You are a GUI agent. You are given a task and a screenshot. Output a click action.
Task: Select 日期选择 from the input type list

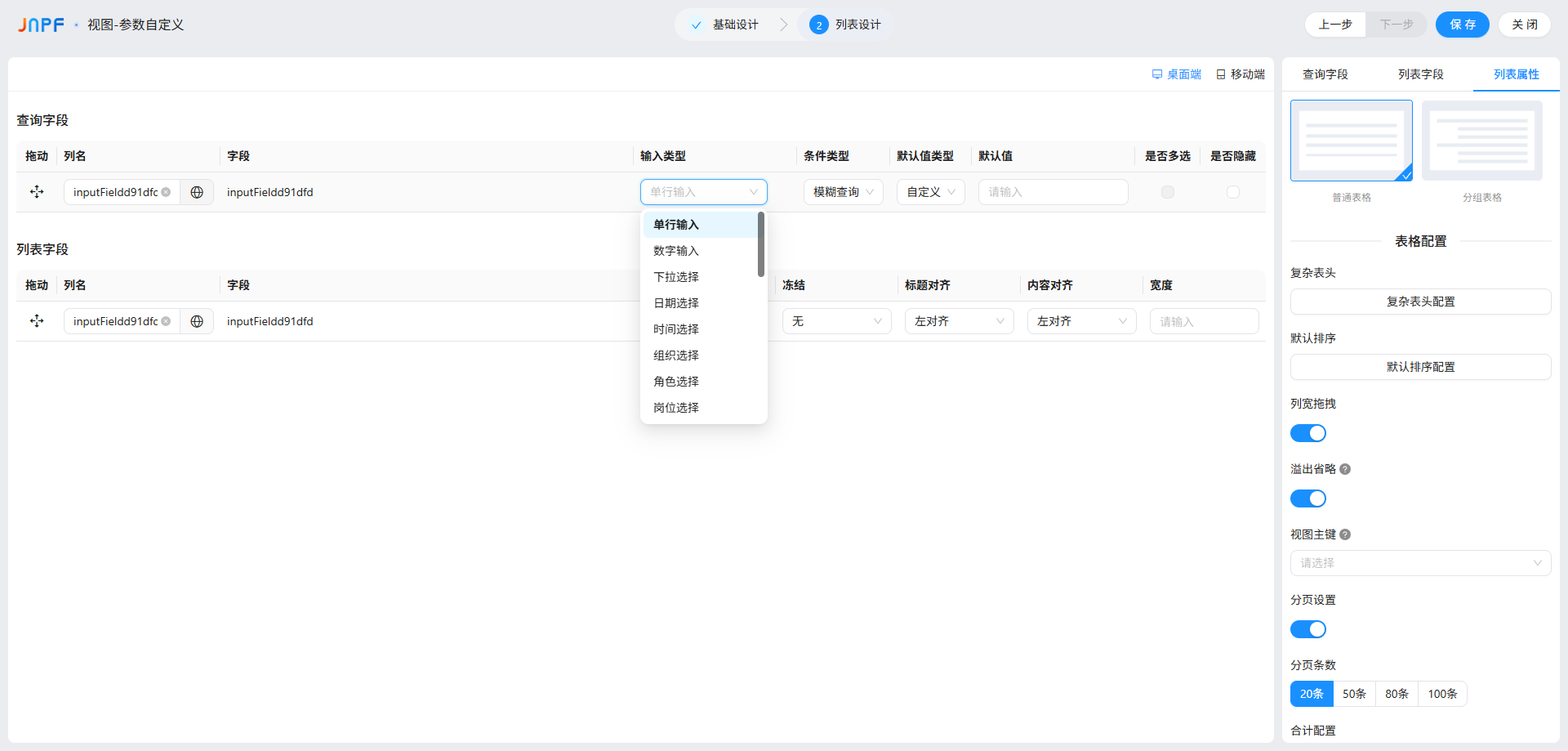pyautogui.click(x=676, y=303)
